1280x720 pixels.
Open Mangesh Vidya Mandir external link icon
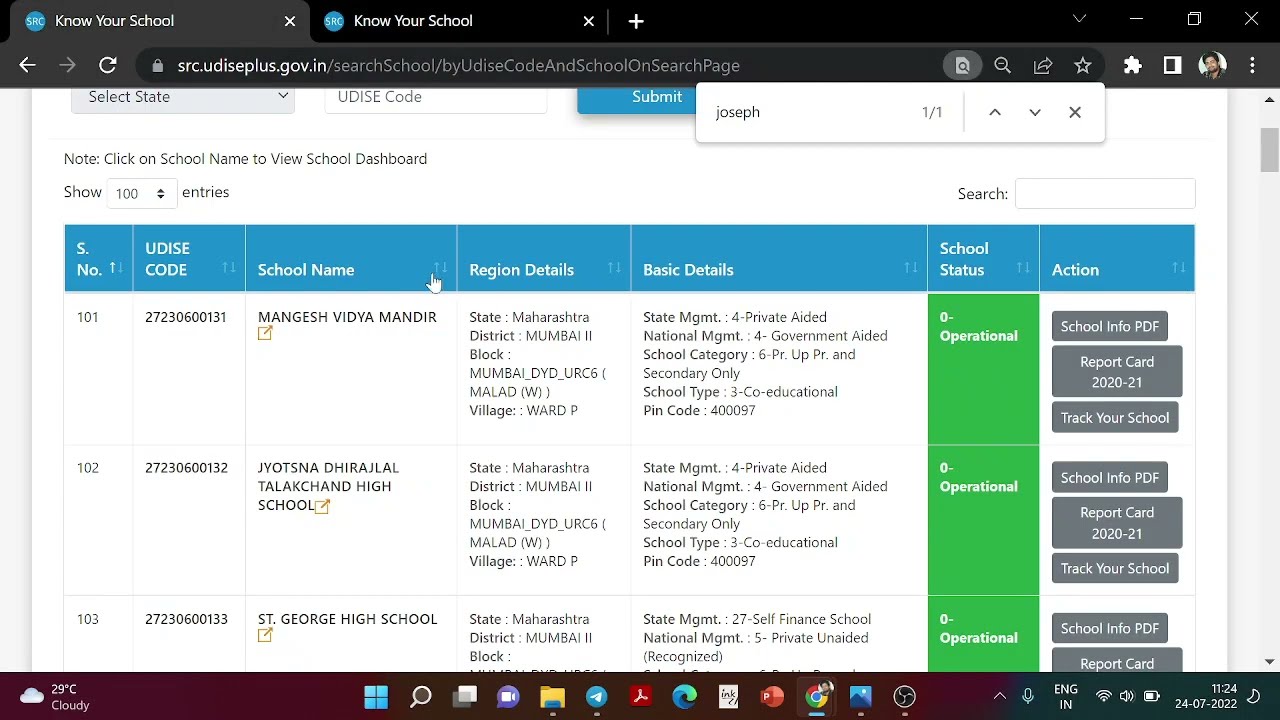click(x=265, y=334)
